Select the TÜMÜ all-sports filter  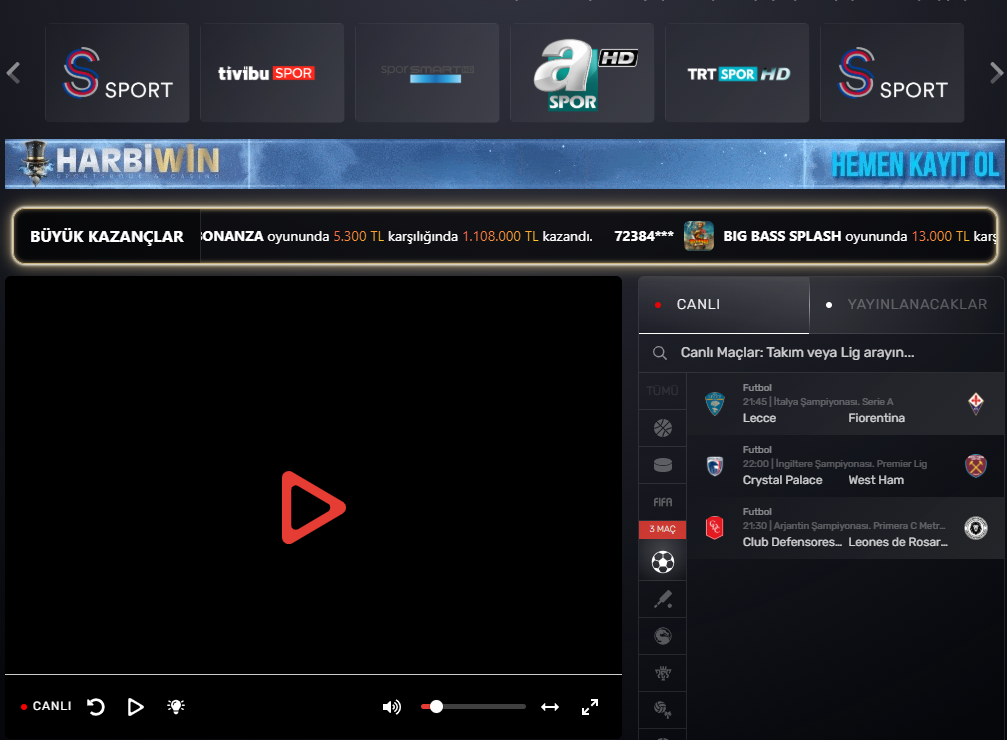point(662,391)
